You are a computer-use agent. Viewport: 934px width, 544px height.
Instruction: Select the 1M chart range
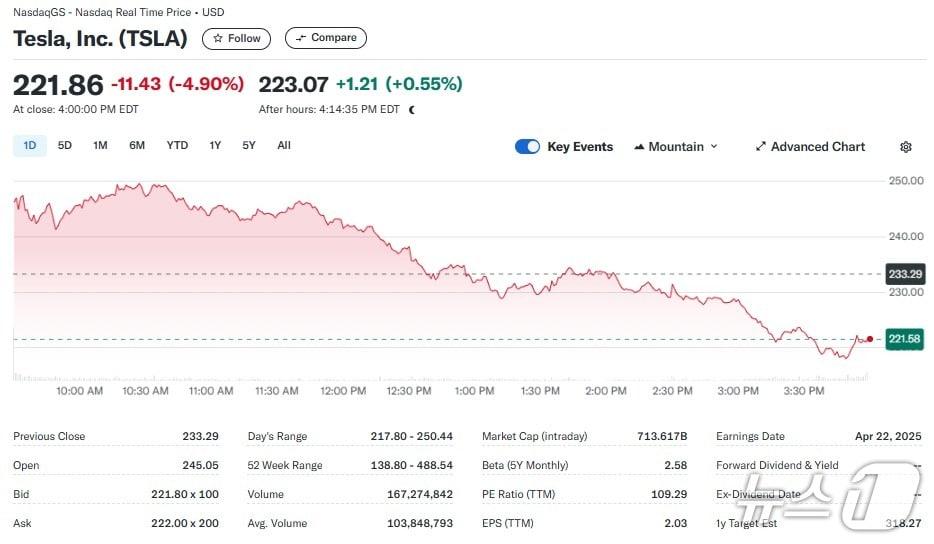pos(100,146)
